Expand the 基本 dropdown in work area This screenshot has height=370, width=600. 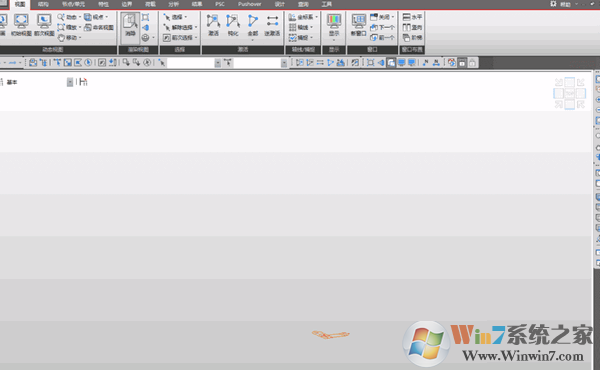[x=70, y=82]
